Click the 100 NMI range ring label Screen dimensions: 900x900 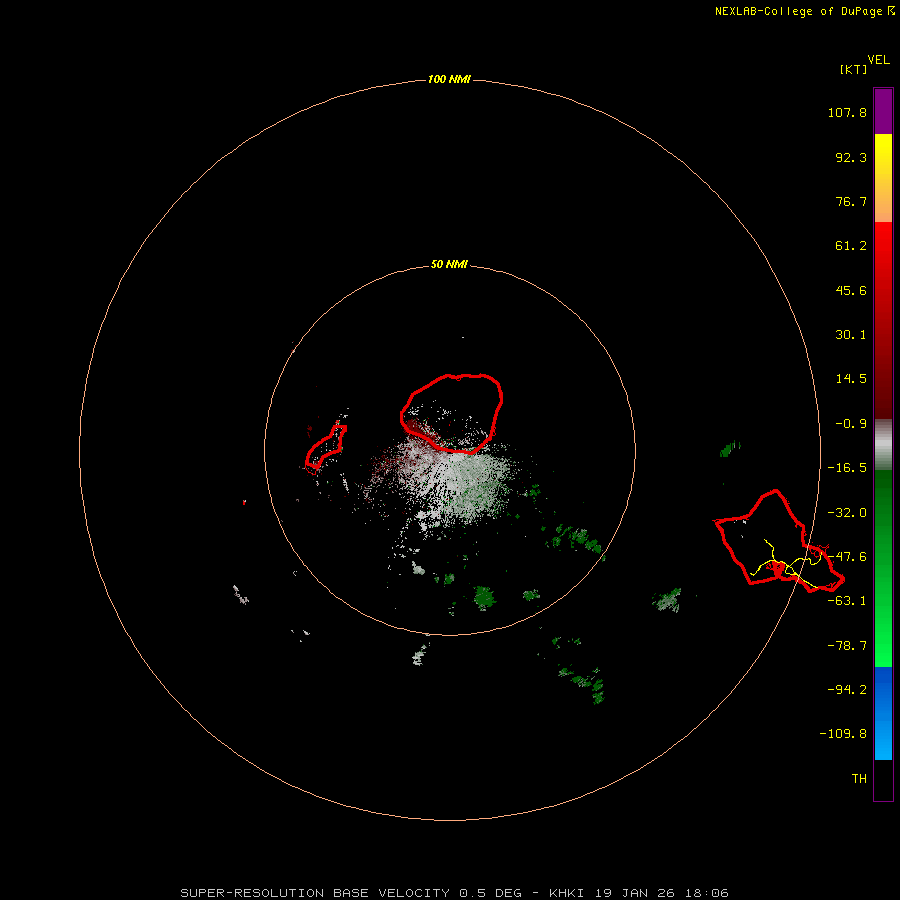tap(449, 79)
